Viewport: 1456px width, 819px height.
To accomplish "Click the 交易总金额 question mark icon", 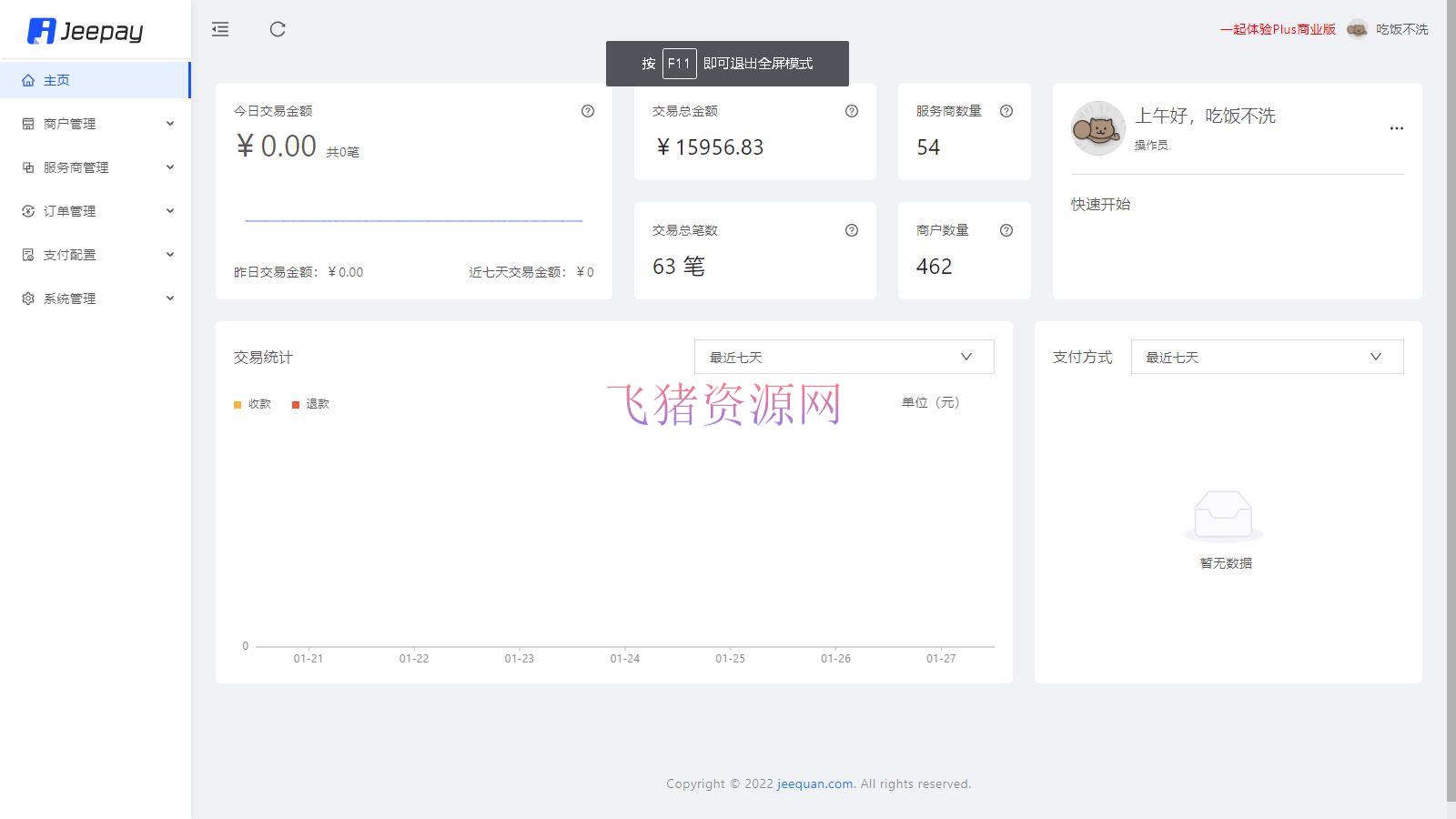I will (852, 111).
